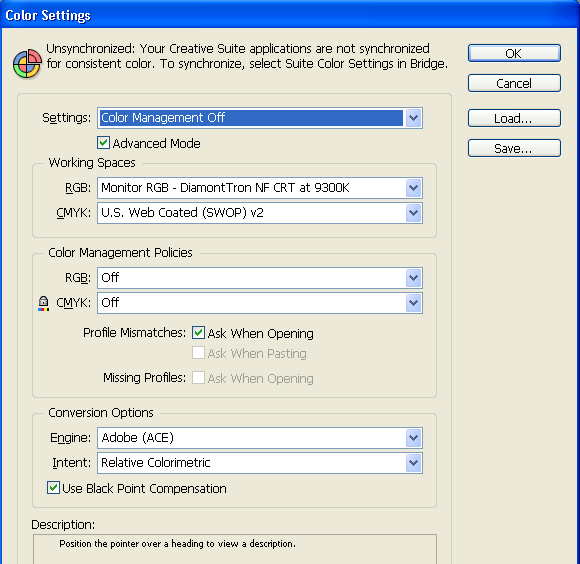Toggle Use Black Point Compensation

click(x=53, y=488)
